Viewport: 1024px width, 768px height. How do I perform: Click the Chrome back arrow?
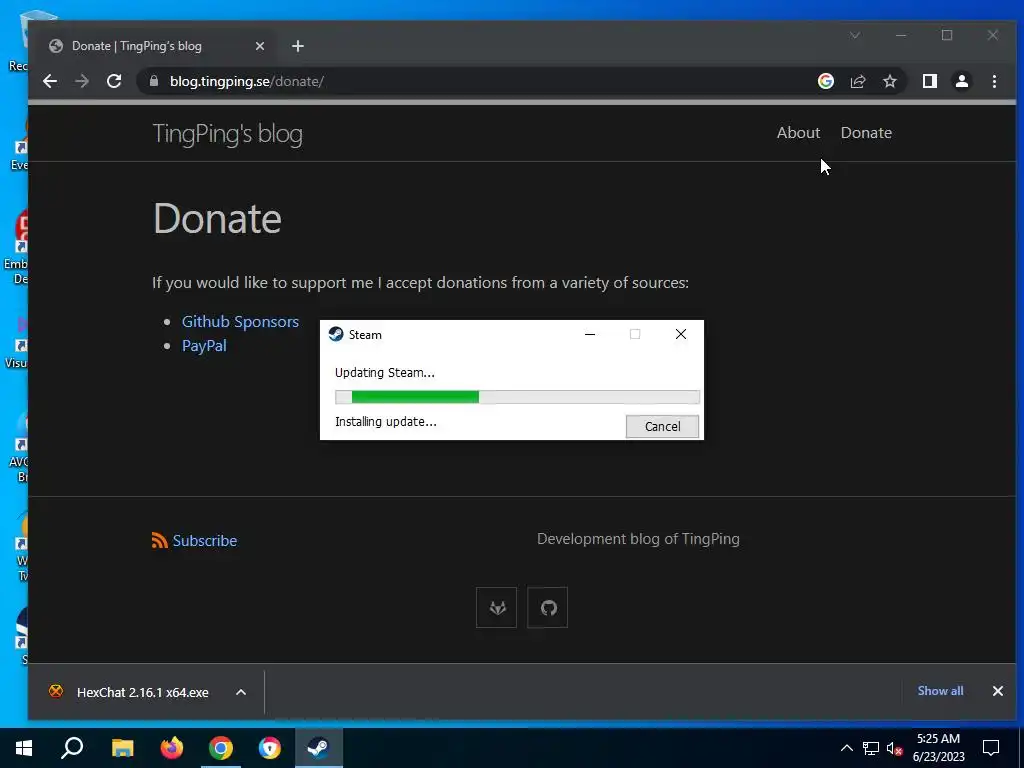pos(50,81)
